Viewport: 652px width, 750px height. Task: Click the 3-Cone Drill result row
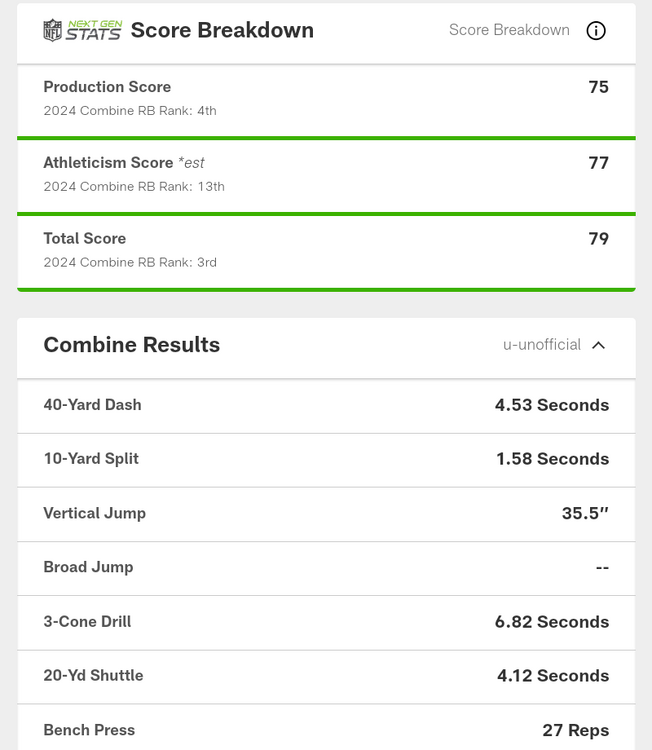point(326,622)
